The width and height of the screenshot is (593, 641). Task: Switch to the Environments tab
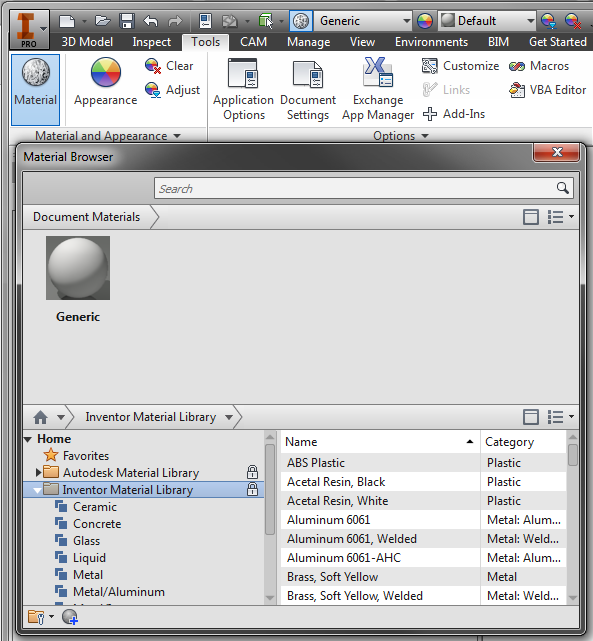pos(431,42)
